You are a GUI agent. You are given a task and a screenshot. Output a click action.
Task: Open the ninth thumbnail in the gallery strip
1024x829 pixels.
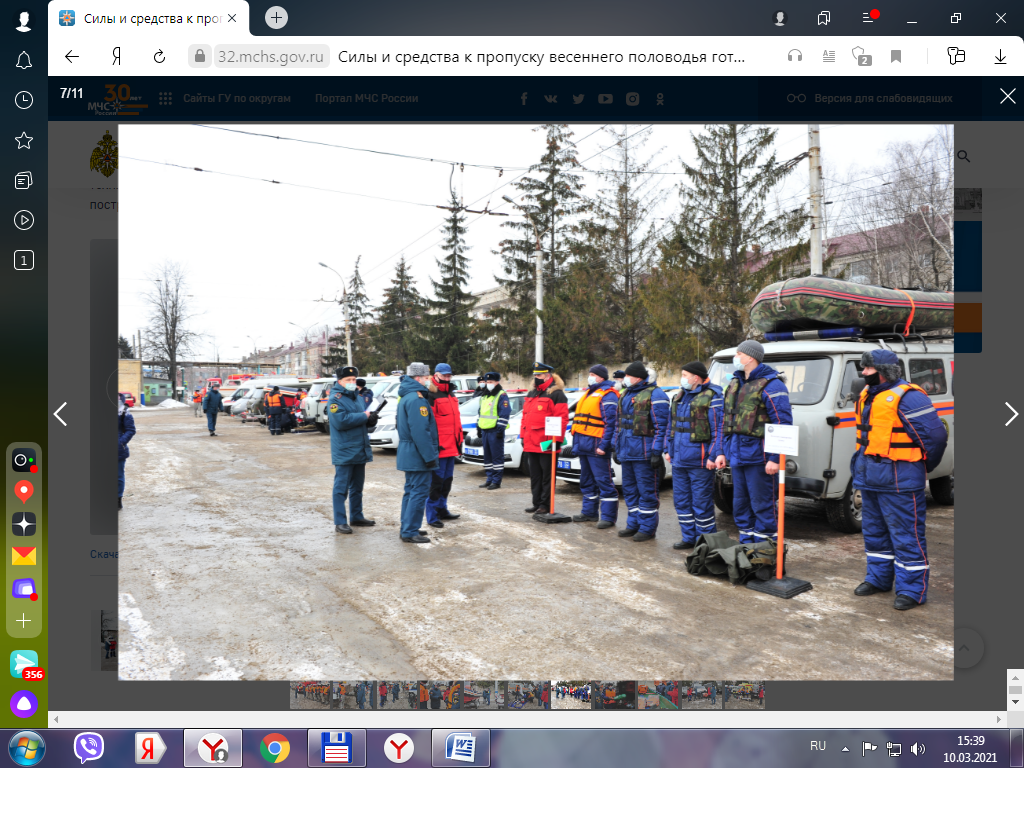click(x=658, y=695)
